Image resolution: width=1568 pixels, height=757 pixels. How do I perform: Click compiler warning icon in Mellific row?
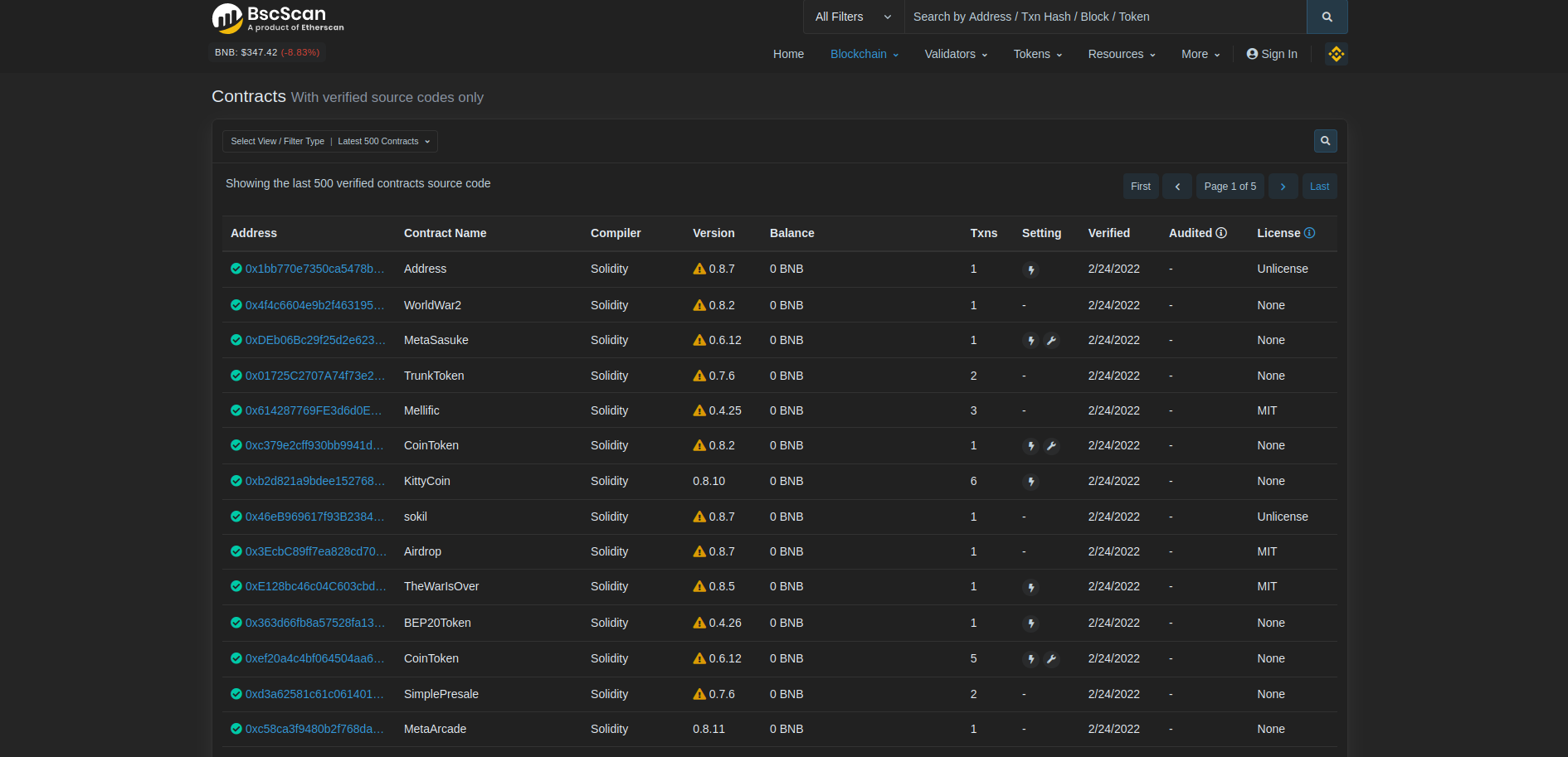pos(699,410)
